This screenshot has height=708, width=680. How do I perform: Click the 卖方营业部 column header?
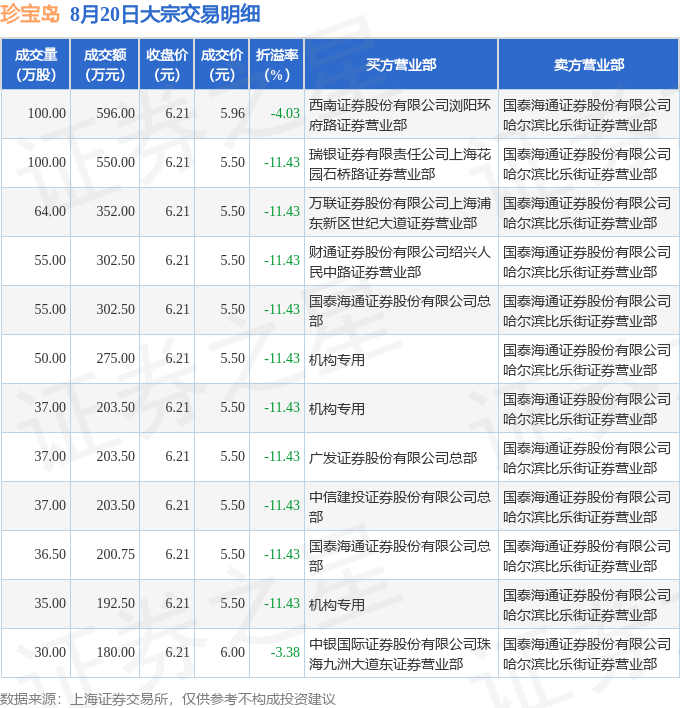pyautogui.click(x=588, y=64)
